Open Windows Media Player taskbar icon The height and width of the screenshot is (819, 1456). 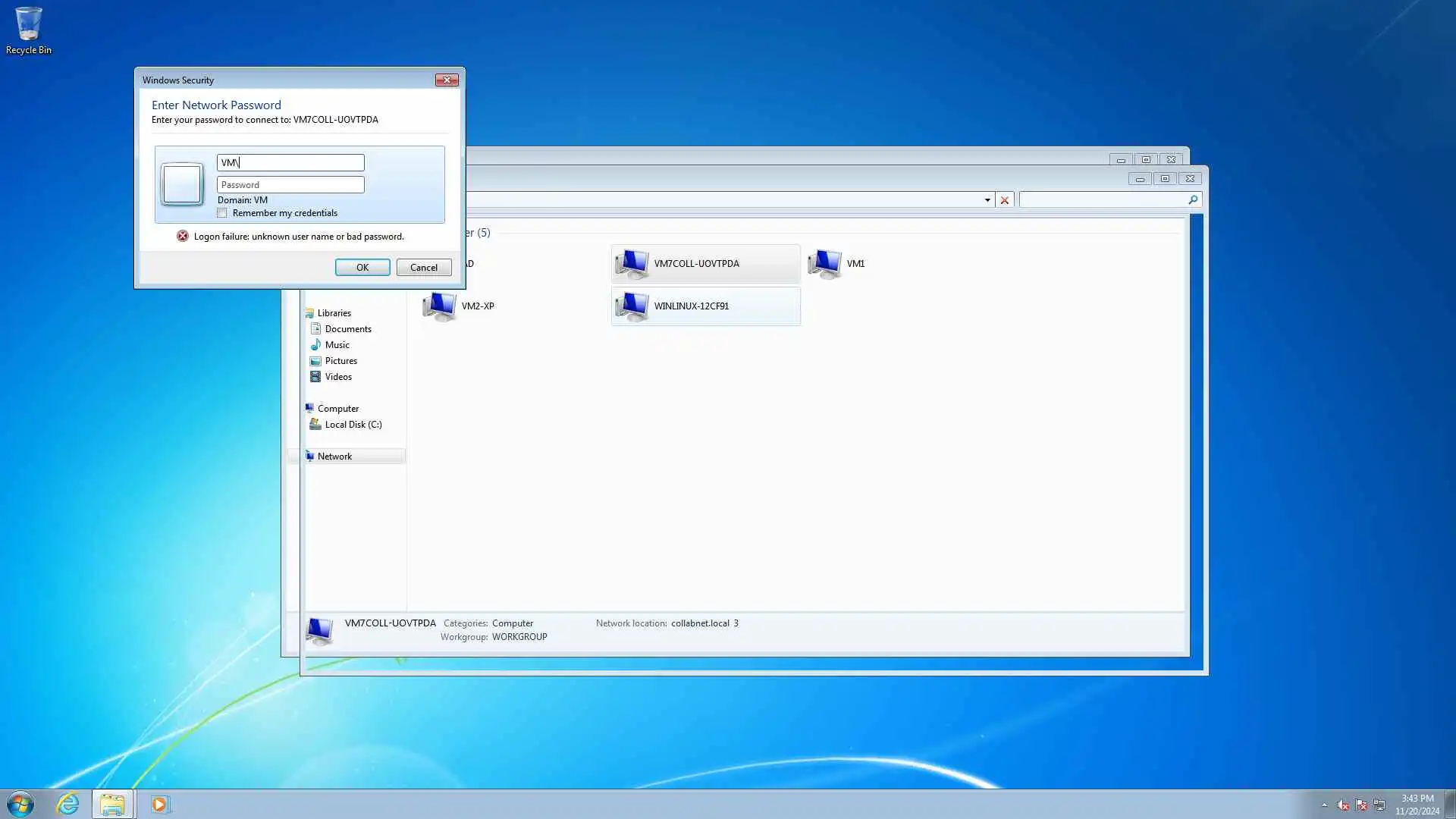click(x=159, y=804)
